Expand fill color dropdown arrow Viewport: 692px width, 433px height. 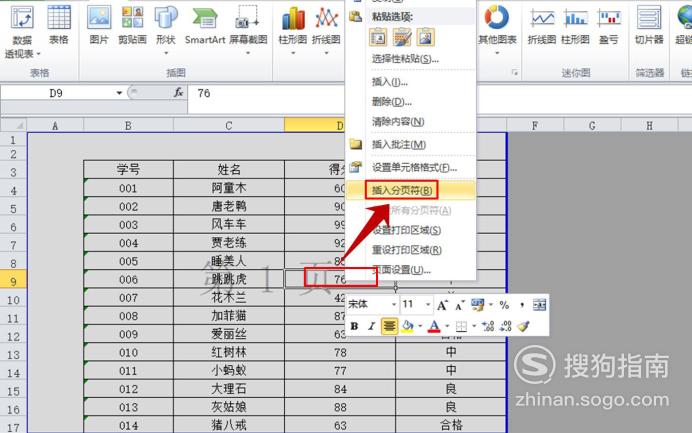click(420, 326)
